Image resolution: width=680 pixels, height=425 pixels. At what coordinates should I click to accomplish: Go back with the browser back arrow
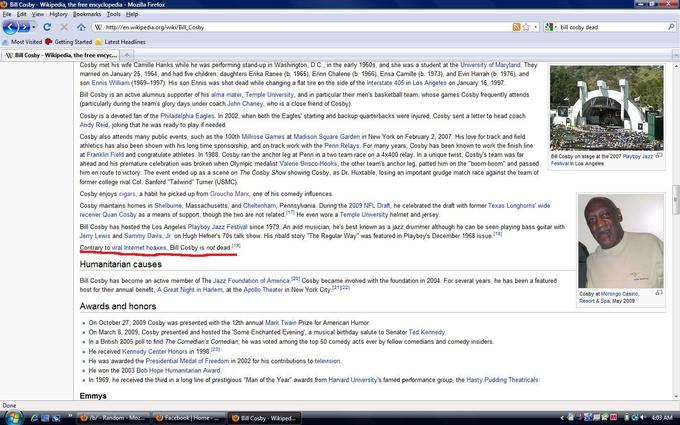point(10,27)
